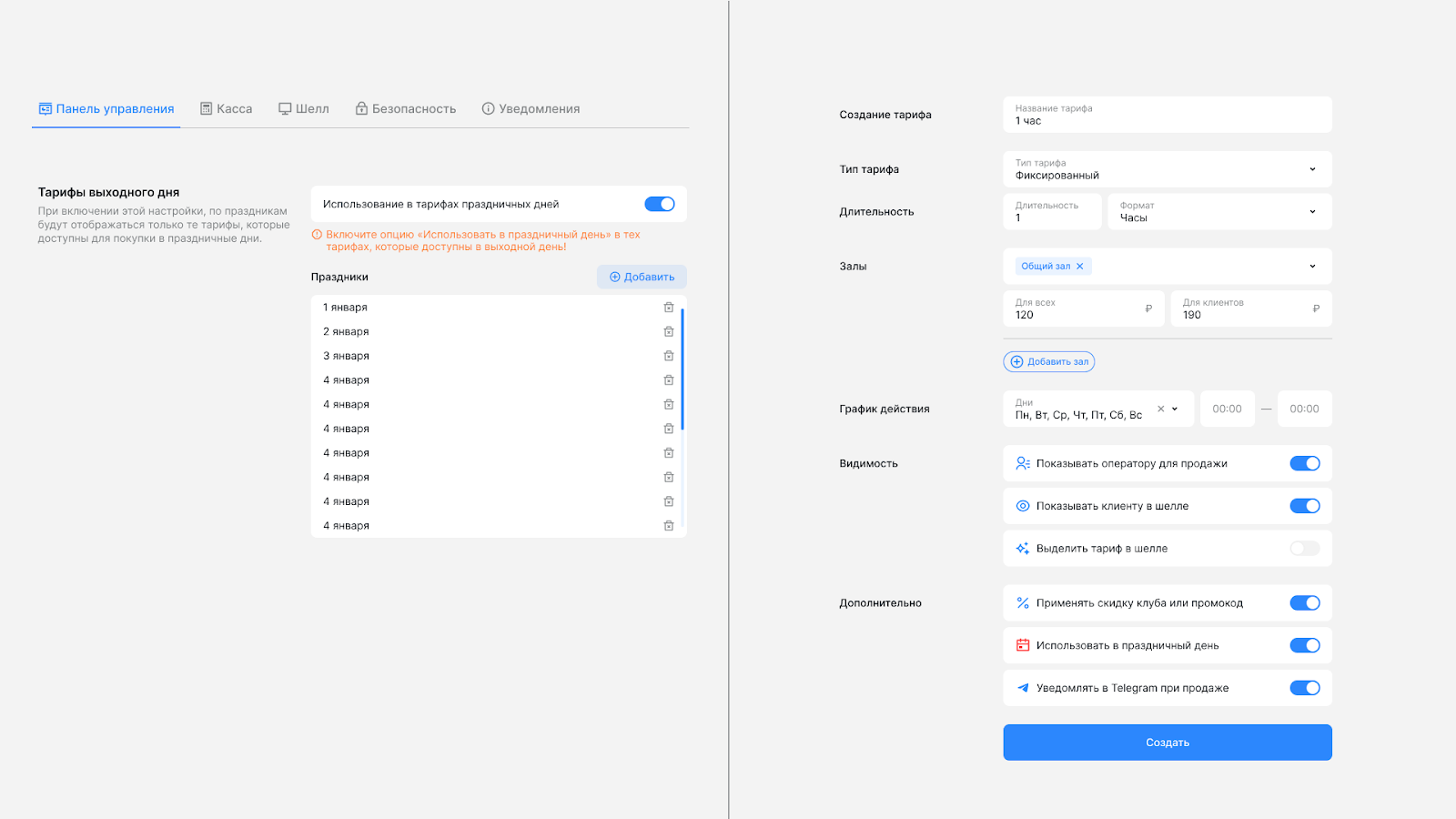Toggle Использование в тарифах праздничных дней
The image size is (1456, 819).
(660, 204)
